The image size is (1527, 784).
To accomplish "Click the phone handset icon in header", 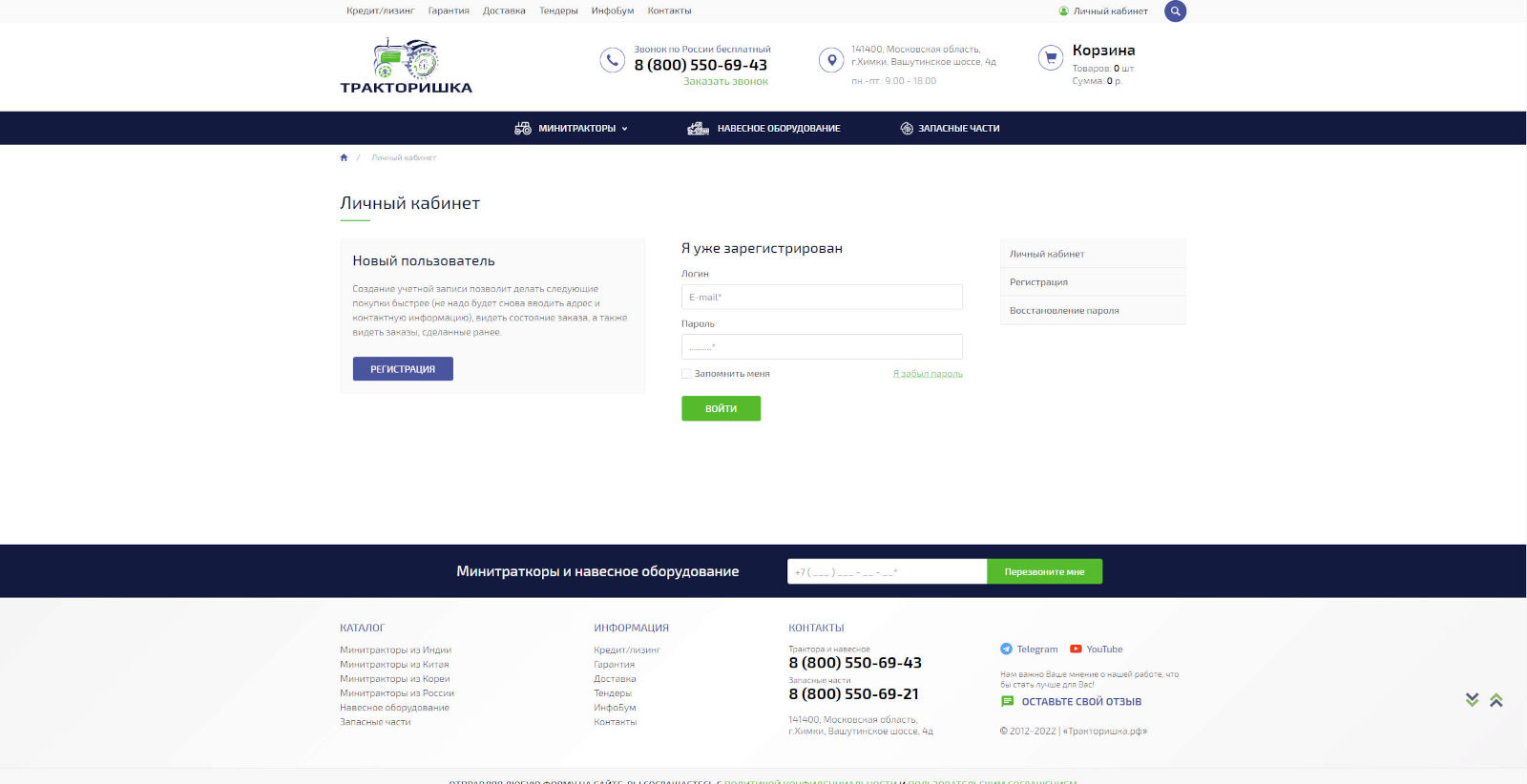I will (x=612, y=60).
